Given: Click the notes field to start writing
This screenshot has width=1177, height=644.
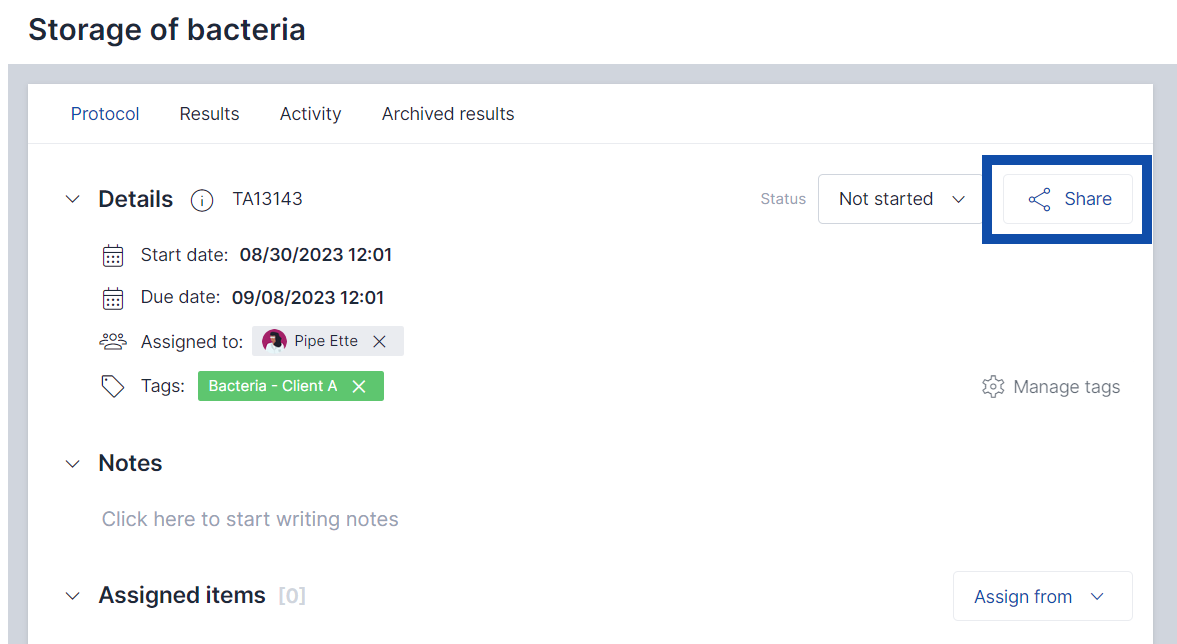Looking at the screenshot, I should coord(250,519).
